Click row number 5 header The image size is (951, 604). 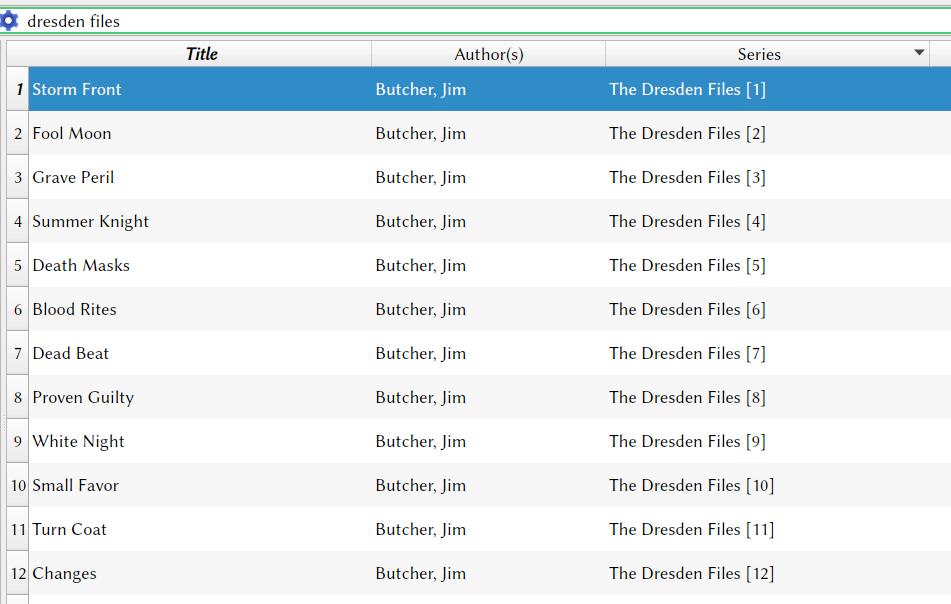tap(18, 265)
